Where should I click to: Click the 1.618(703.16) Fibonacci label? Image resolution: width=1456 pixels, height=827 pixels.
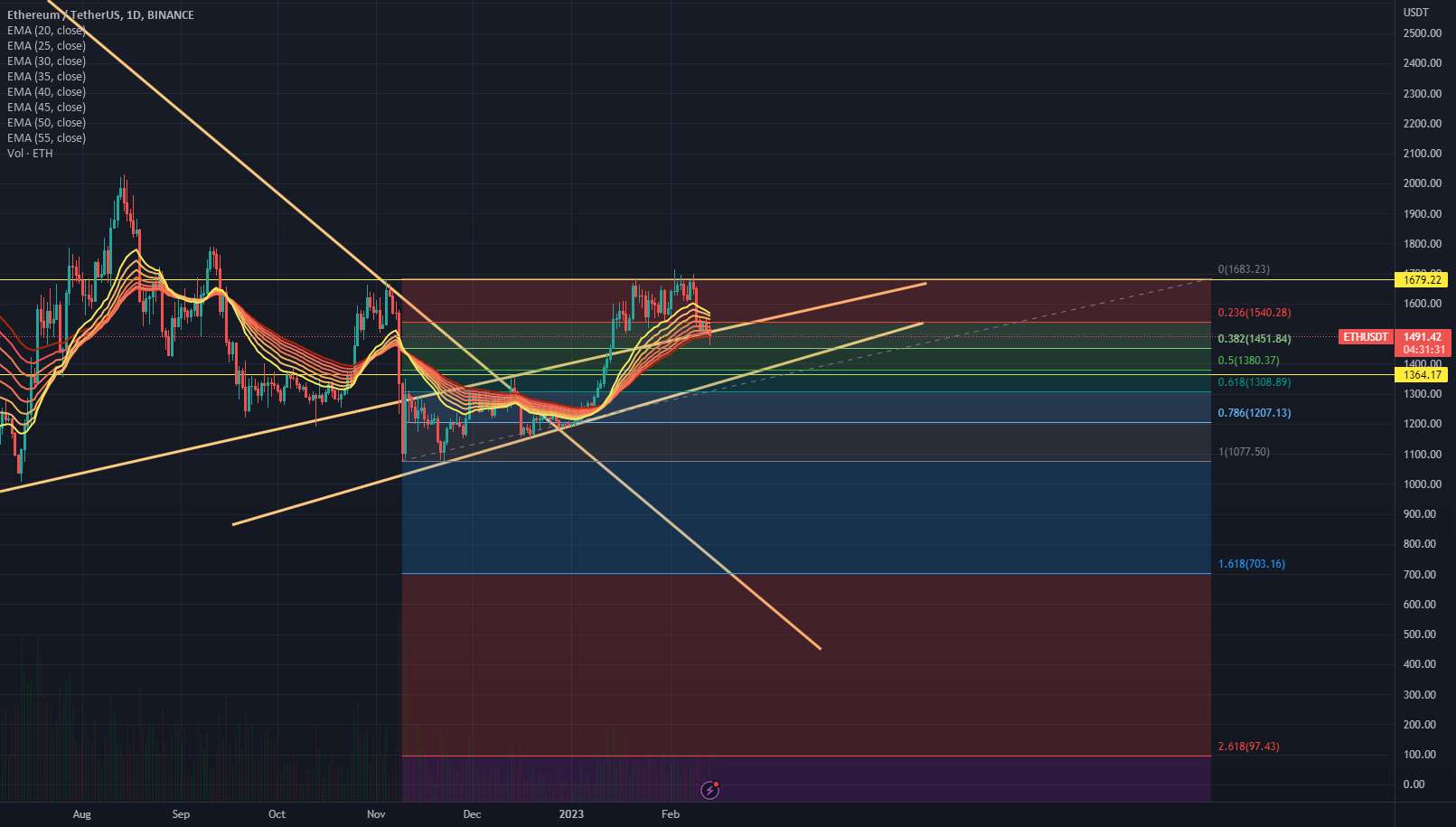pyautogui.click(x=1251, y=564)
